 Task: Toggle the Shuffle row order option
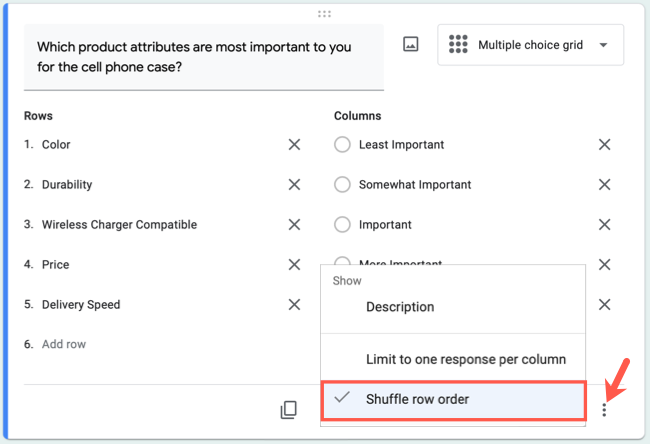pos(453,399)
